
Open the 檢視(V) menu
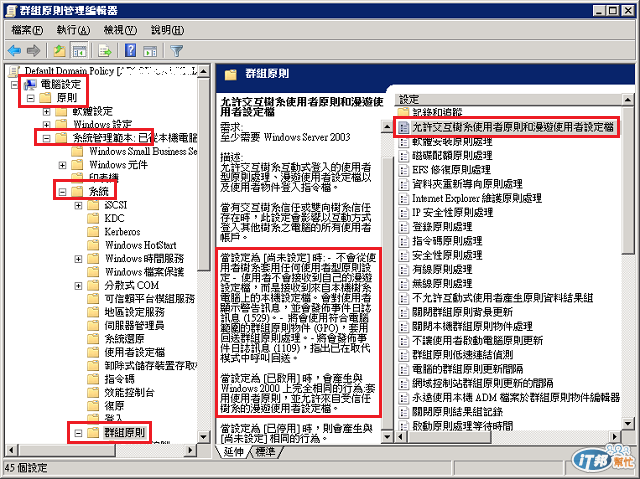pos(120,30)
